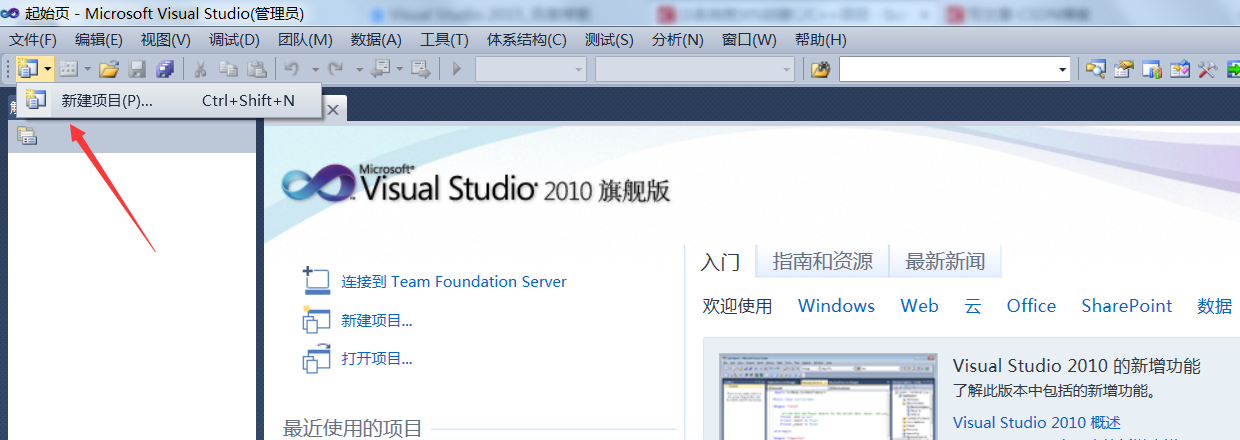
Task: Close the start page document tab
Action: click(333, 110)
